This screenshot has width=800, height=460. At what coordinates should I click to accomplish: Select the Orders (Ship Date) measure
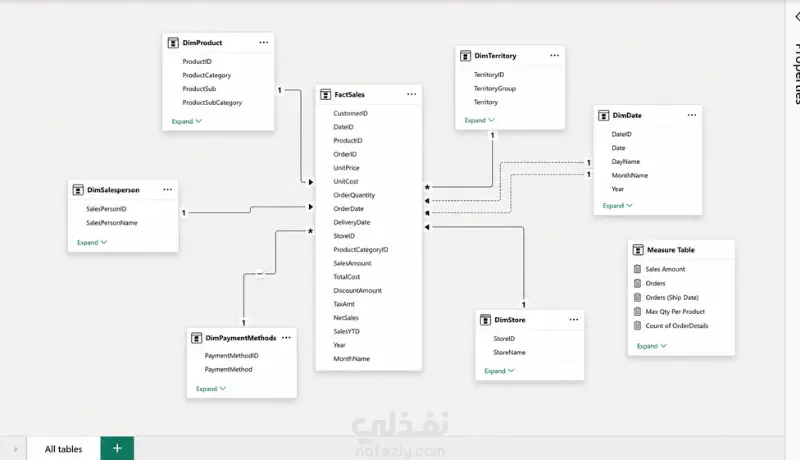click(672, 297)
